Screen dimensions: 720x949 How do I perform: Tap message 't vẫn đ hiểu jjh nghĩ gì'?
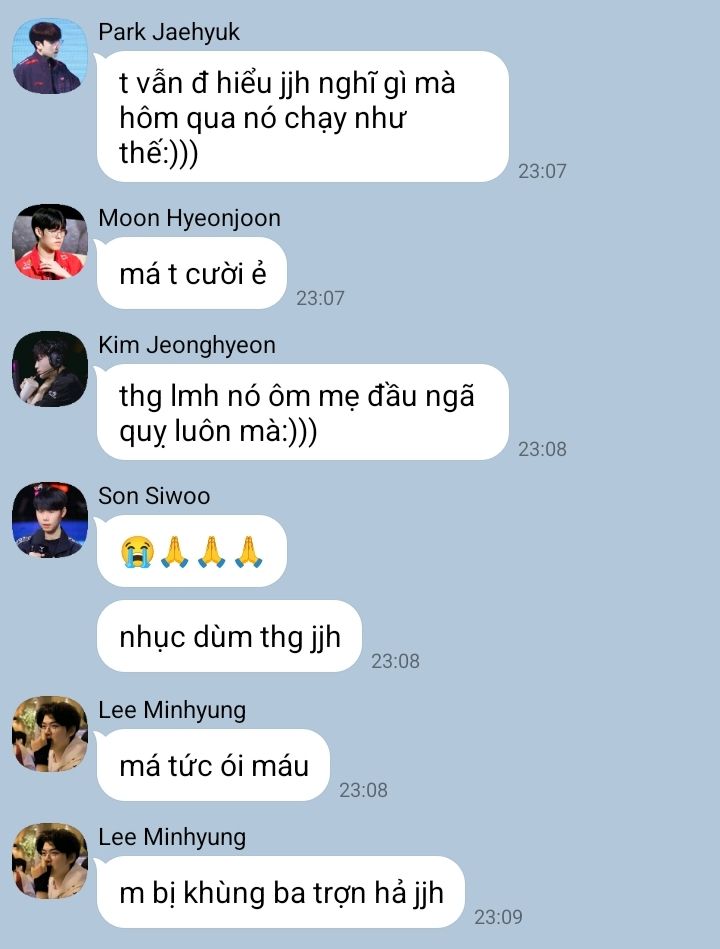tap(303, 117)
